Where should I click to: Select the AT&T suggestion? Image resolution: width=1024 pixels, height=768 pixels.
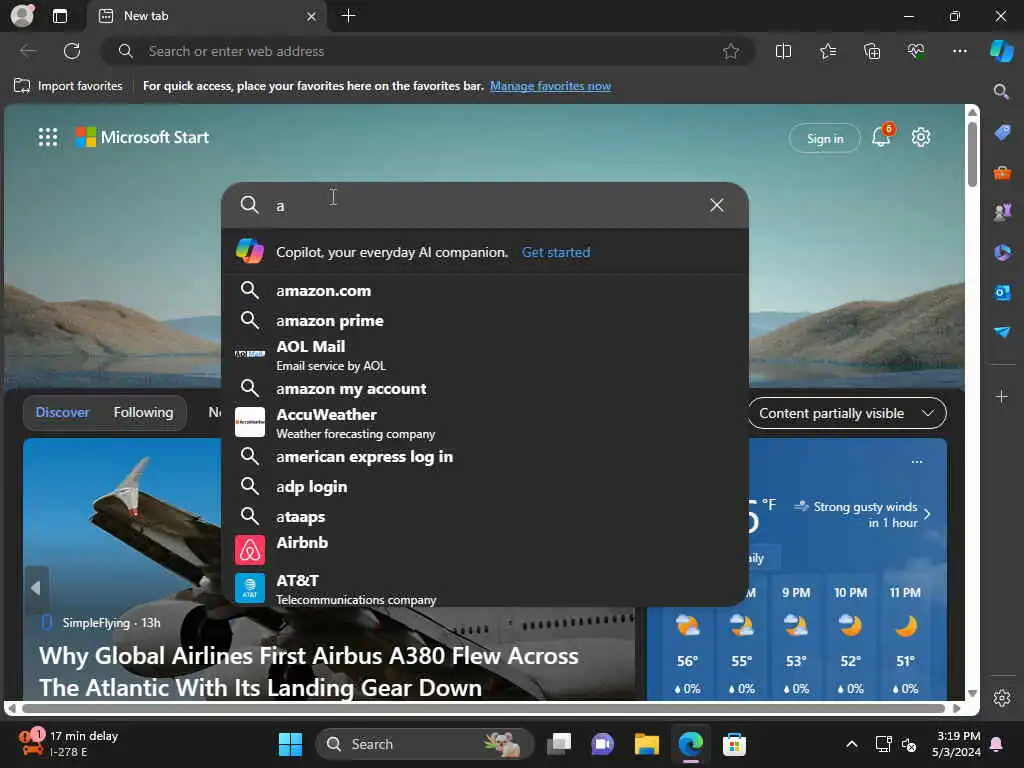tap(485, 588)
